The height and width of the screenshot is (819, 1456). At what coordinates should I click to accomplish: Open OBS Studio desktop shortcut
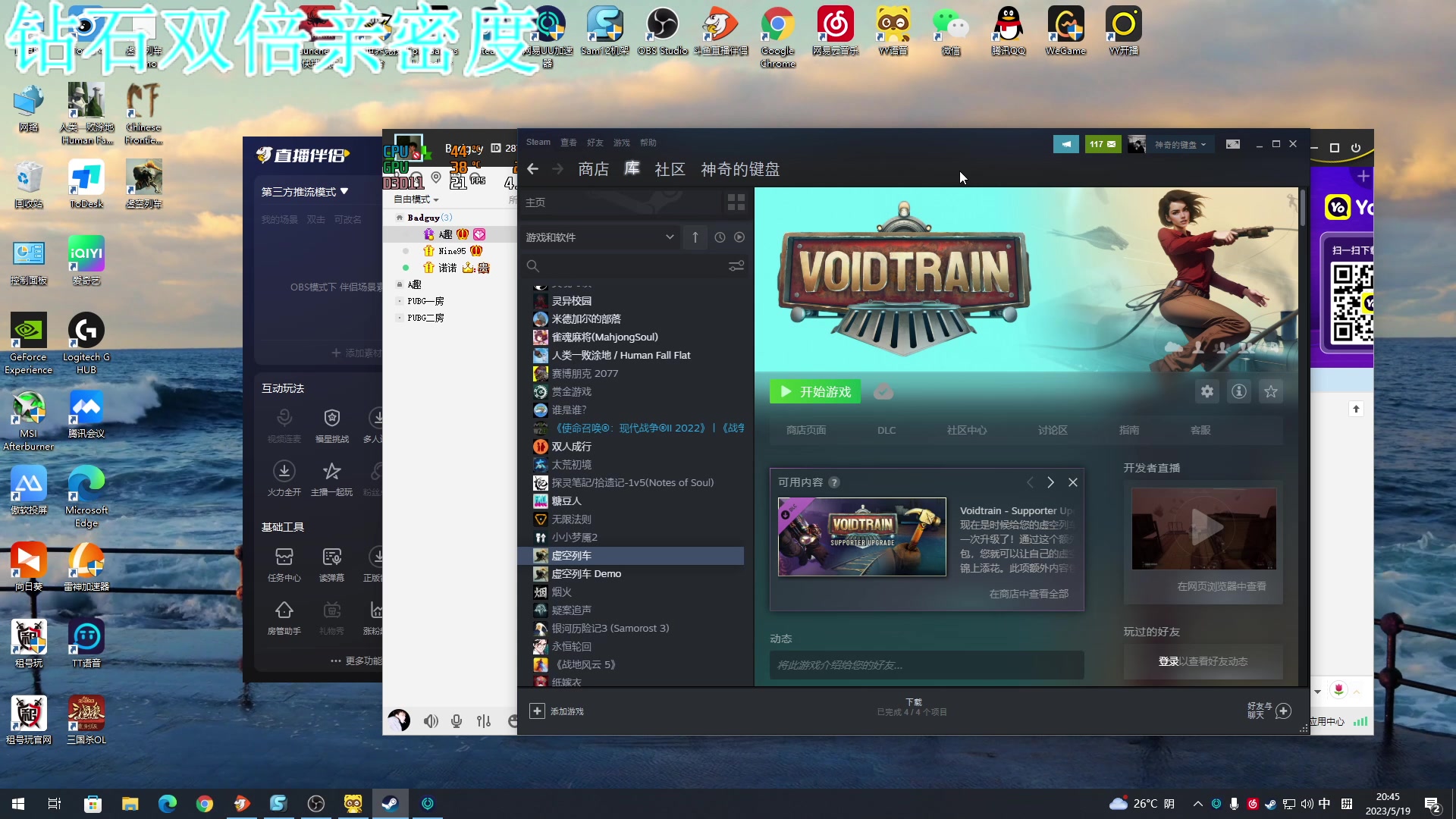coord(663,32)
